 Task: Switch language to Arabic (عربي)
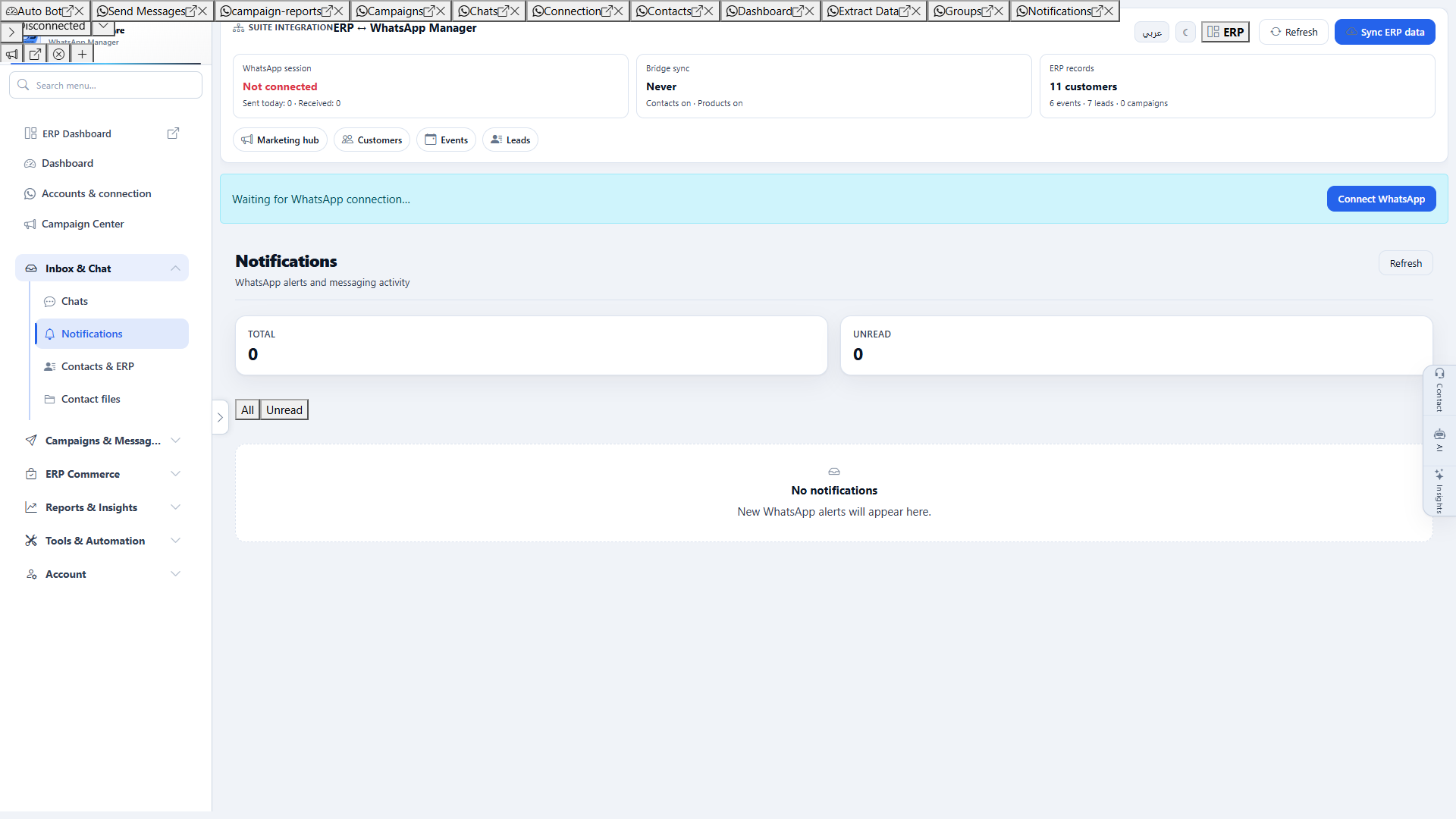[x=1152, y=32]
